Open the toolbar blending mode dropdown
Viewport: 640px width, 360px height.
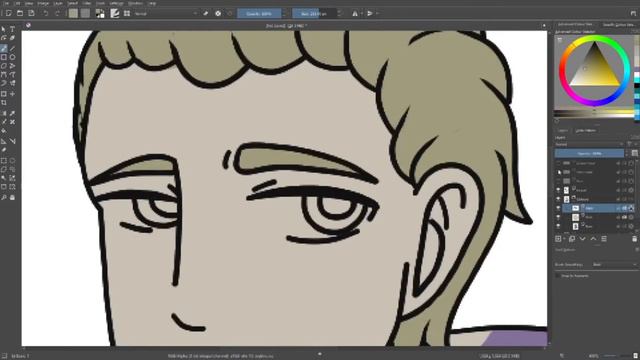[166, 13]
